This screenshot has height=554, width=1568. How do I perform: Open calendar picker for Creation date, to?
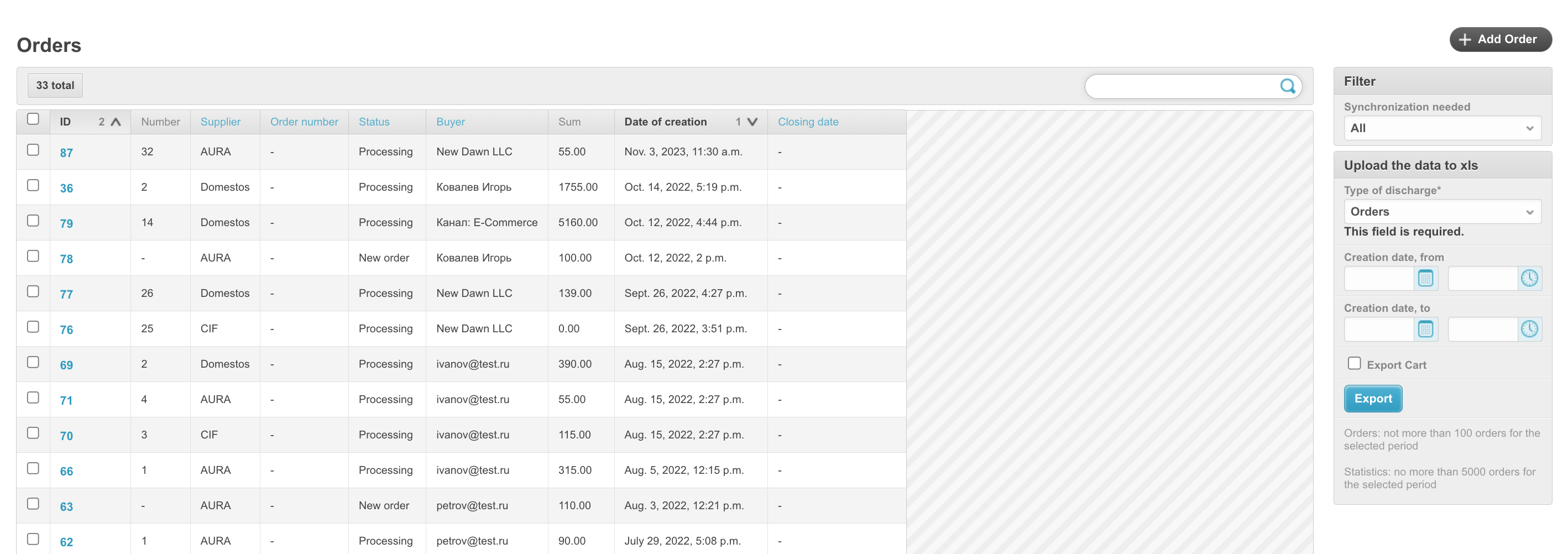[x=1425, y=330]
